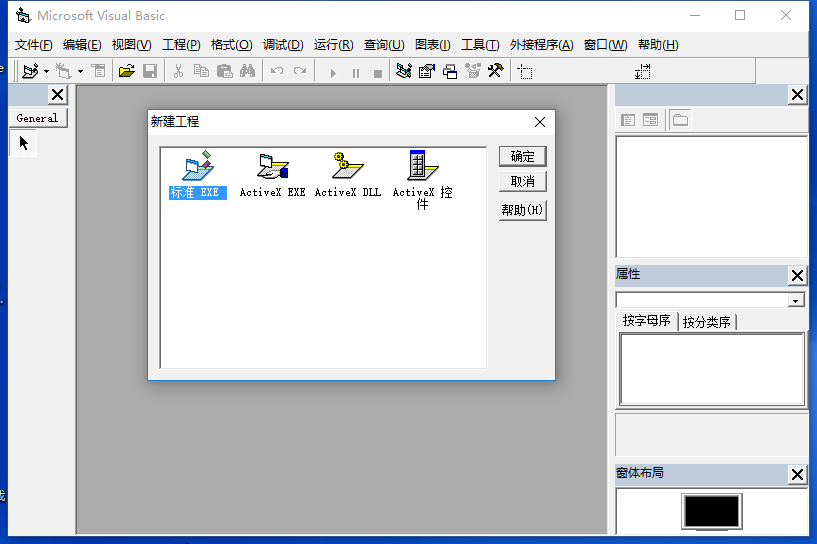Open the 工具(T) menu
Viewport: 817px width, 544px height.
480,45
